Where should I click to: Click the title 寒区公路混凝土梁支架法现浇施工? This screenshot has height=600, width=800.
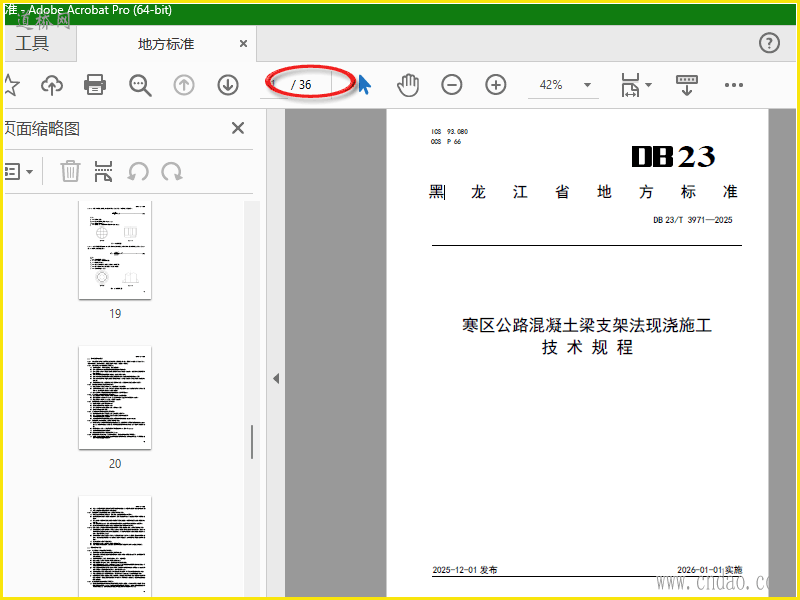point(587,325)
